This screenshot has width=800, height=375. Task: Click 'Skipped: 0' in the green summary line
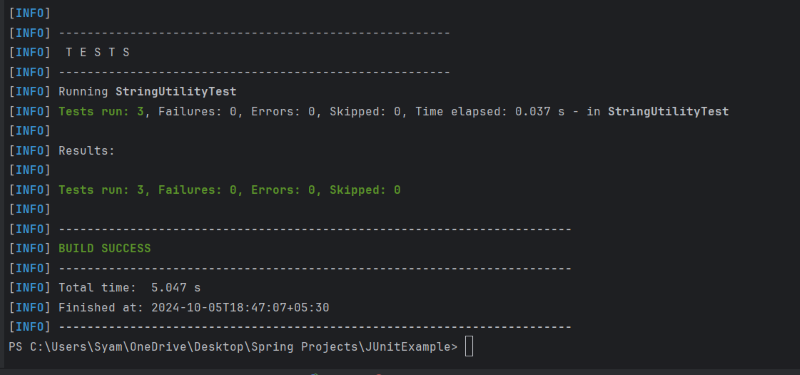[x=365, y=190]
